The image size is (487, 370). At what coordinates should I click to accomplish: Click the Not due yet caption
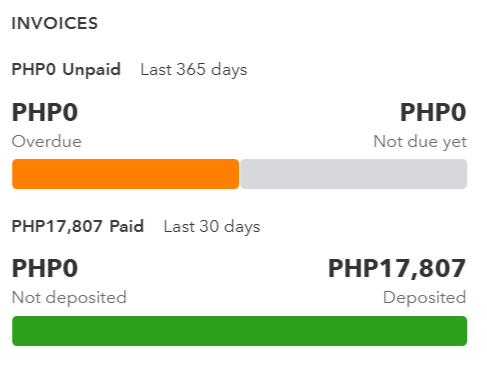[x=420, y=142]
